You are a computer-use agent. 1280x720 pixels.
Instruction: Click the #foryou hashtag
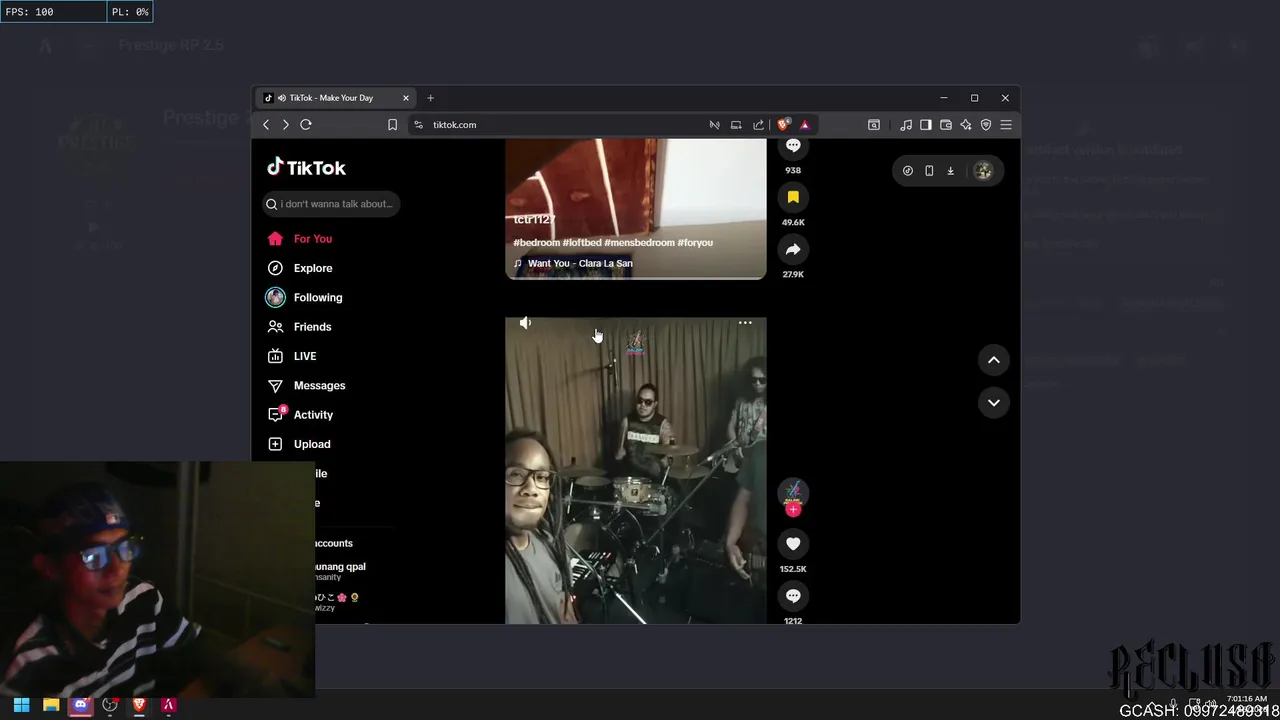pos(695,243)
